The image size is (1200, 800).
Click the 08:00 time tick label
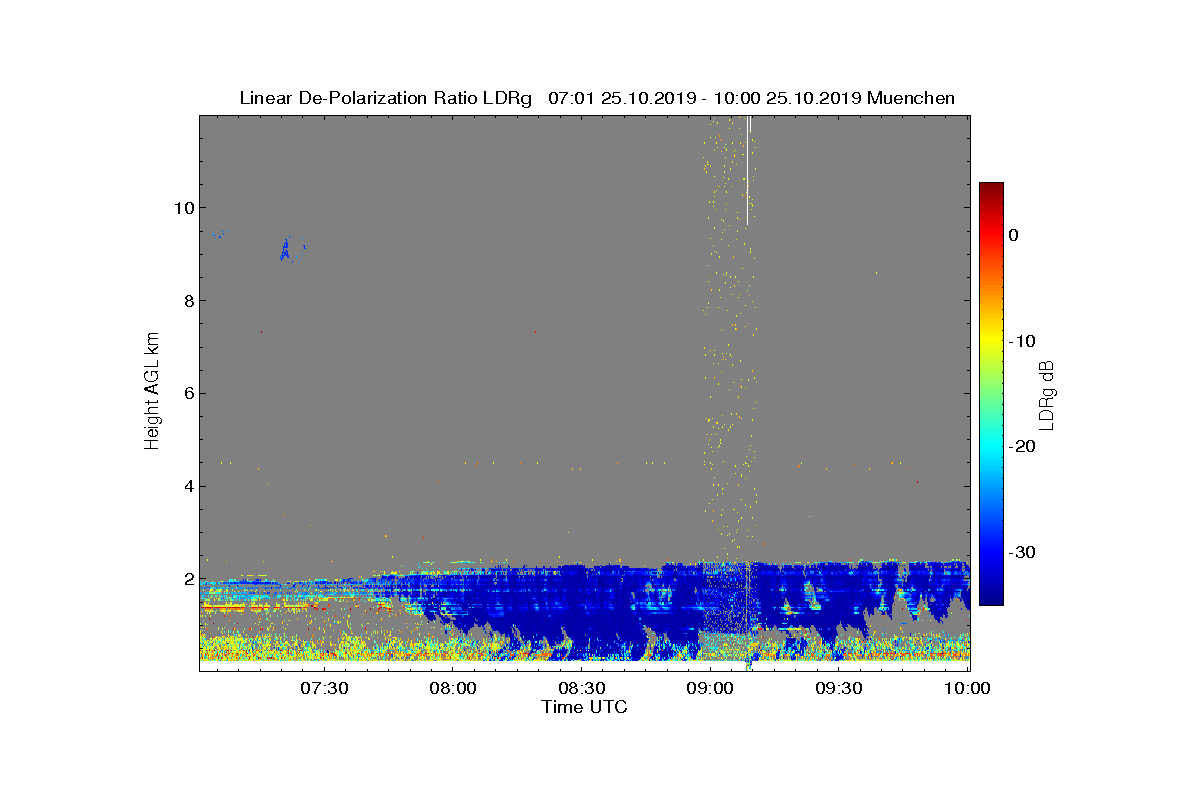454,689
